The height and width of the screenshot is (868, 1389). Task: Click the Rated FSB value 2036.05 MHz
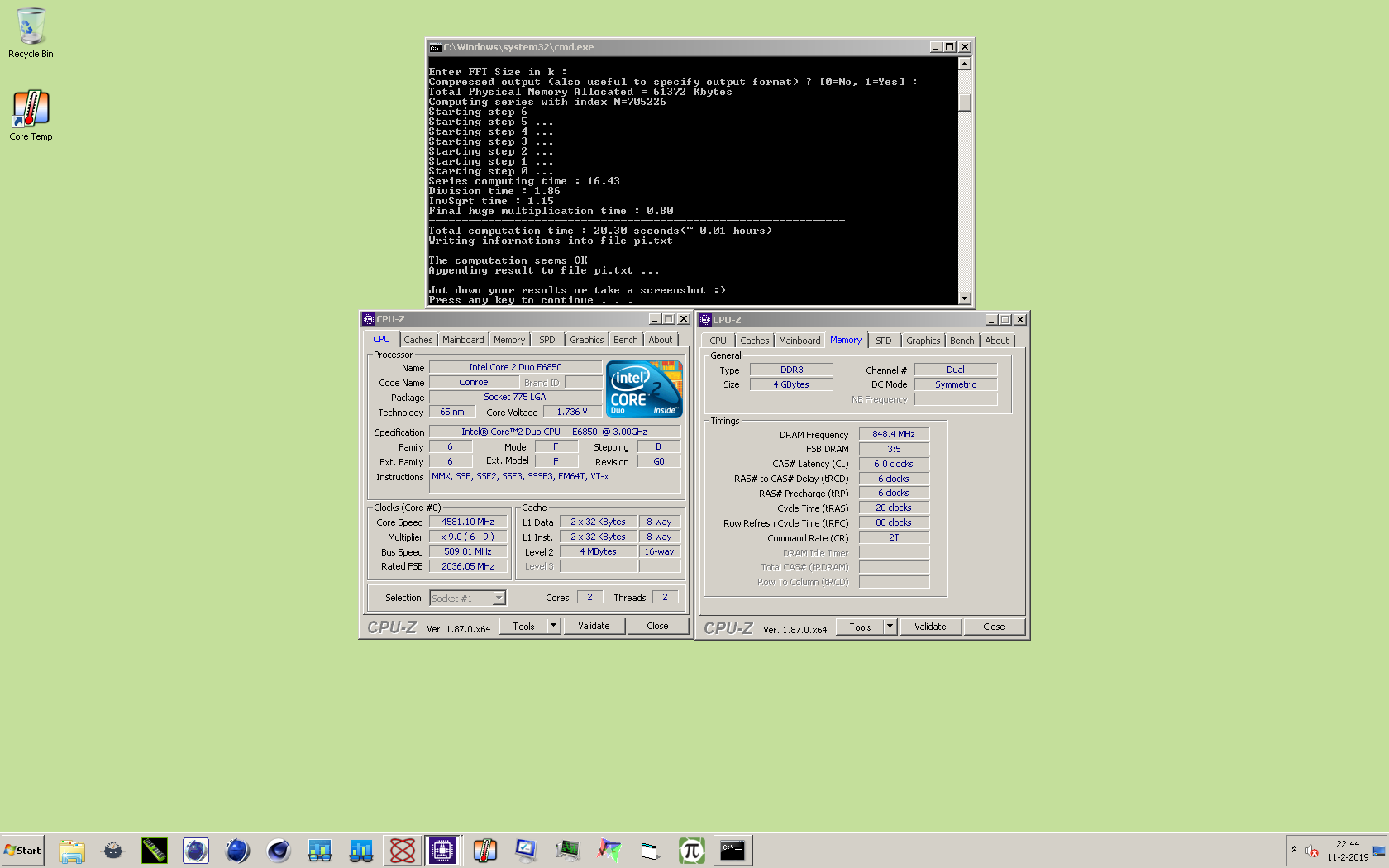468,566
